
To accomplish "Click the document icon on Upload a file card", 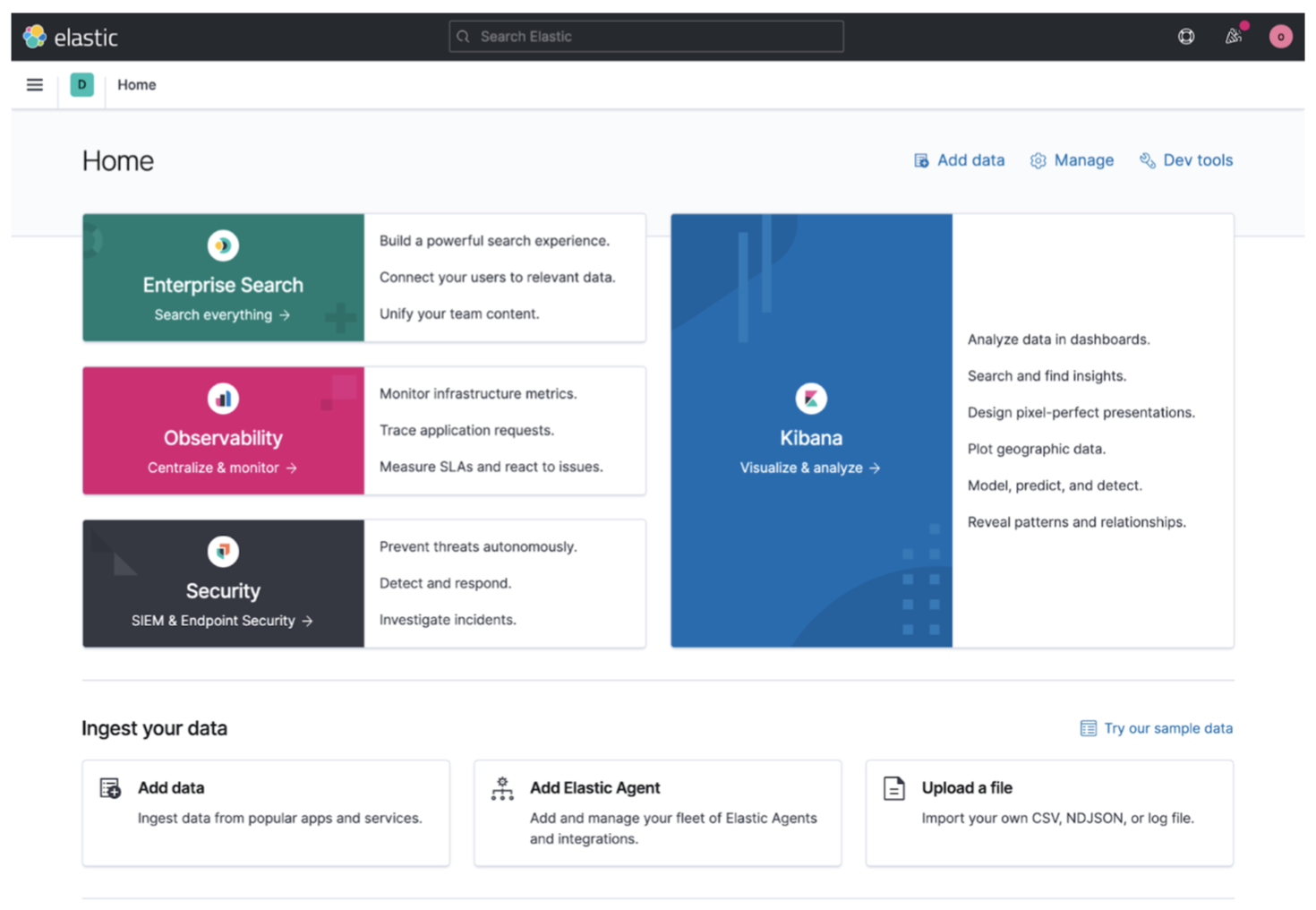I will (893, 787).
